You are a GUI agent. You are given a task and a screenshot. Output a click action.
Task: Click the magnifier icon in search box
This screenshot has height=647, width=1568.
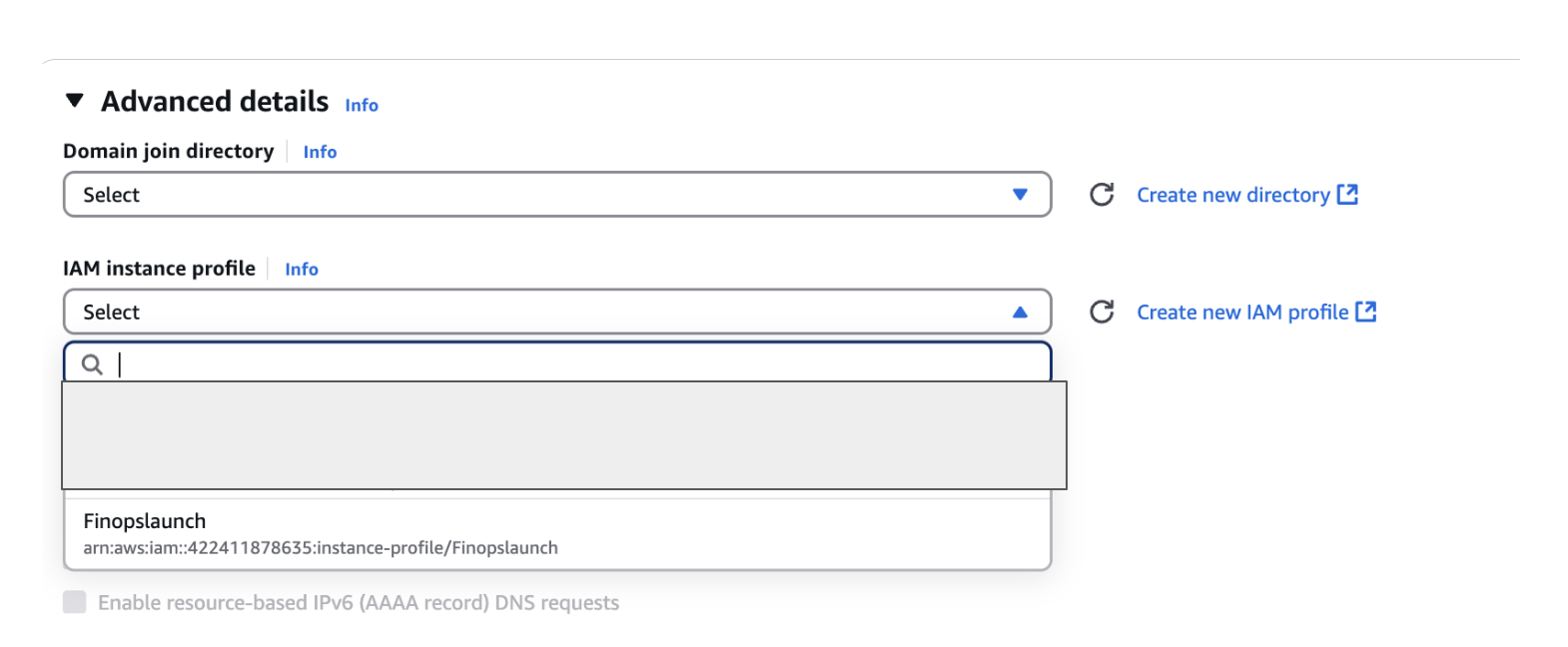coord(92,364)
